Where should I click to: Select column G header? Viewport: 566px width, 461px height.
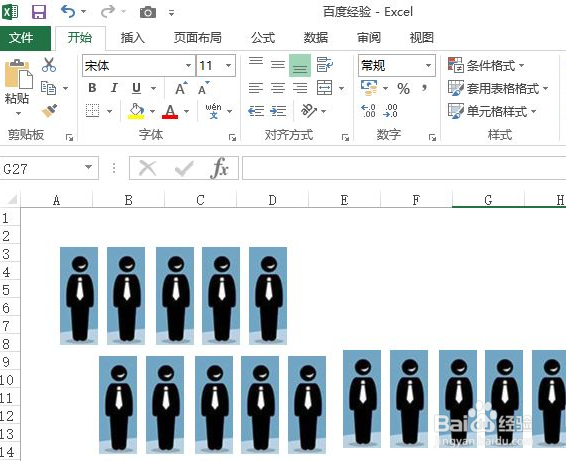tap(488, 200)
